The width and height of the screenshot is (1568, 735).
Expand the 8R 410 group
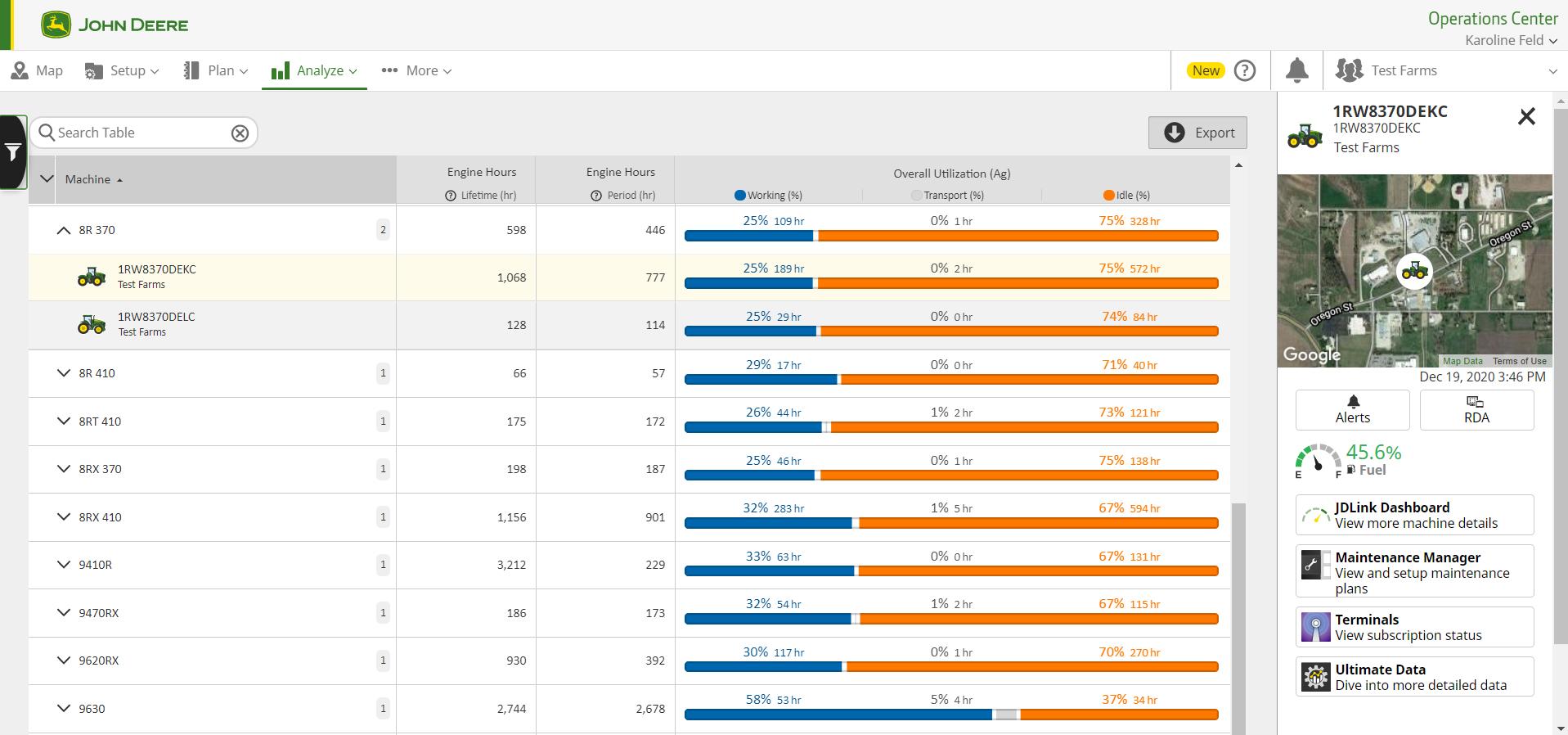(63, 373)
